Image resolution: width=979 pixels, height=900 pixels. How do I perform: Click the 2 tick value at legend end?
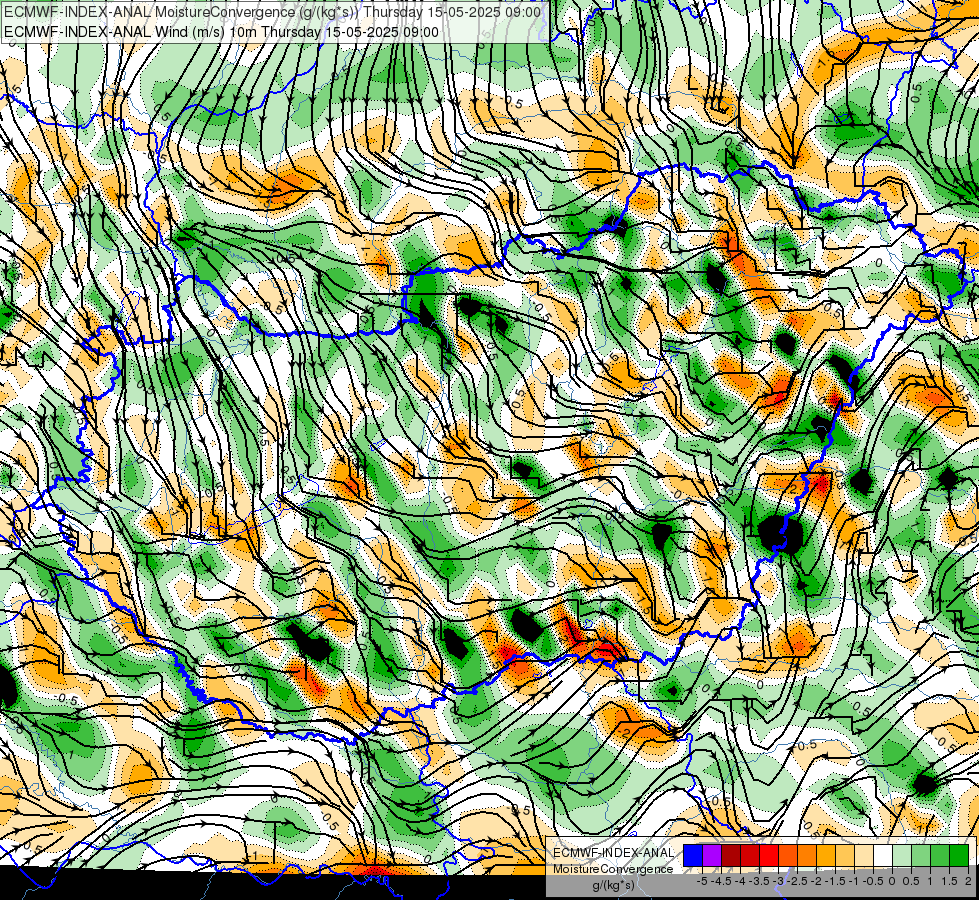tap(968, 881)
